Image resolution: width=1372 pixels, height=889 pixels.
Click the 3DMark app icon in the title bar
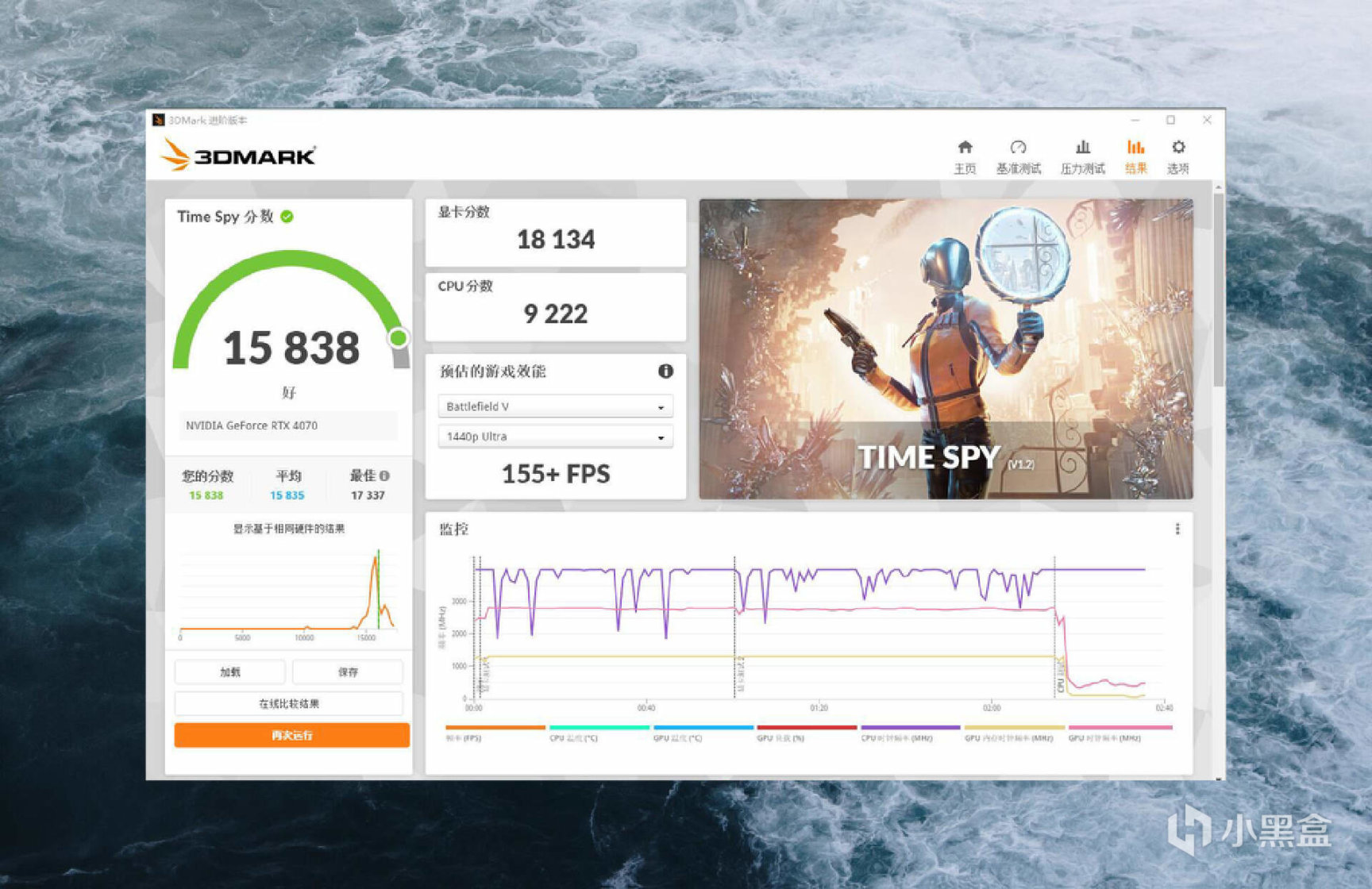tap(158, 120)
